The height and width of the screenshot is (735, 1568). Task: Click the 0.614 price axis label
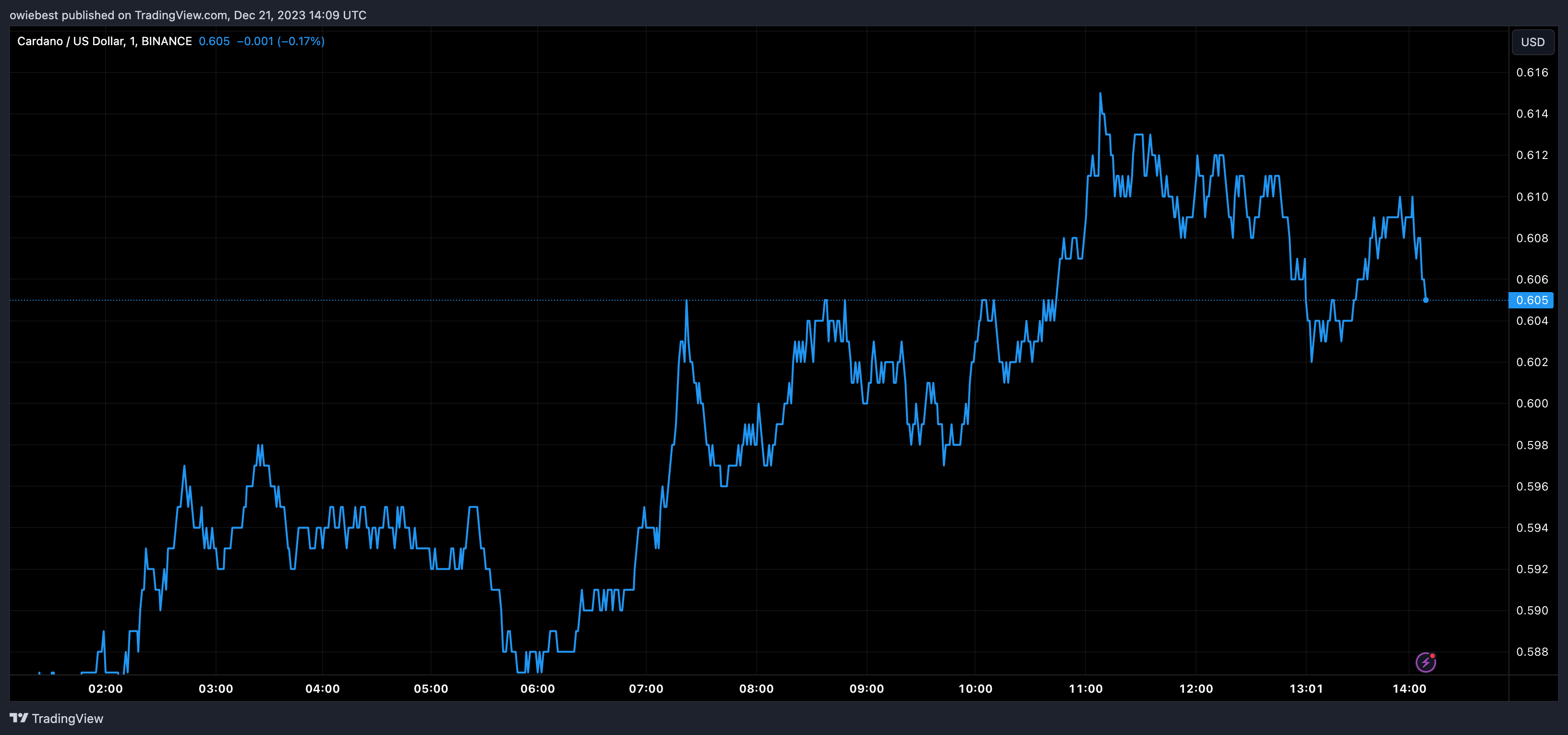(1532, 114)
